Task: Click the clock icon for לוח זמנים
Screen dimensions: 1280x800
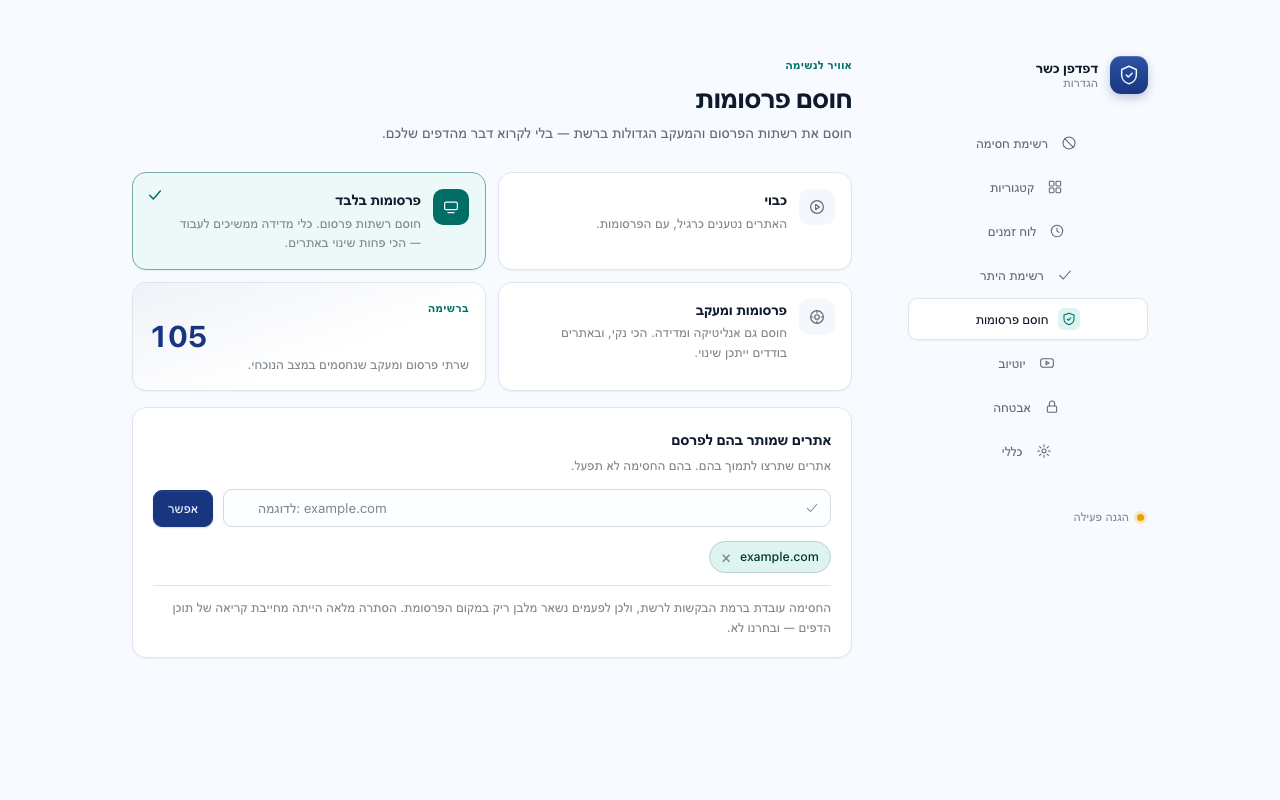Action: (x=1057, y=231)
